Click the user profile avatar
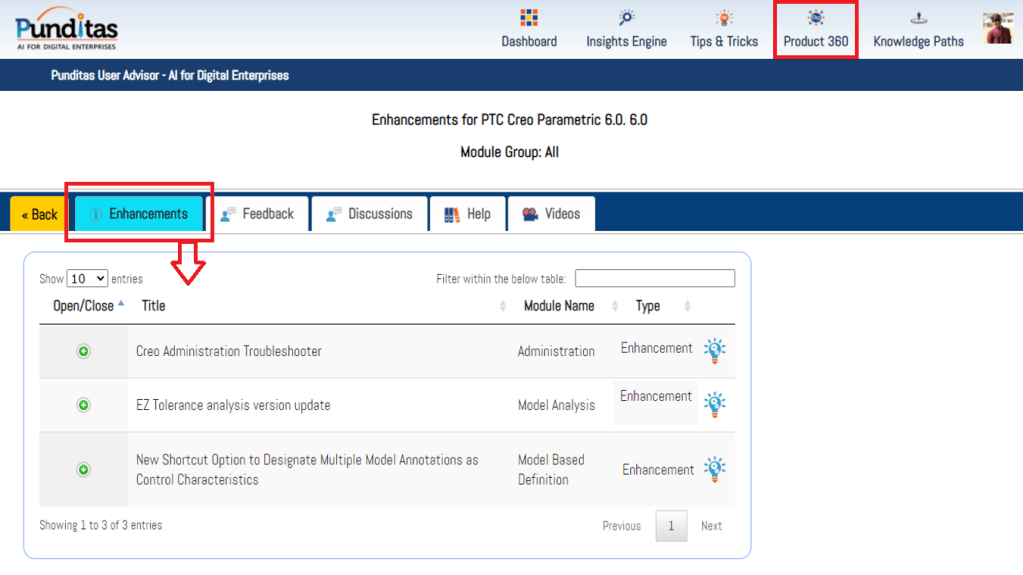 [x=998, y=28]
